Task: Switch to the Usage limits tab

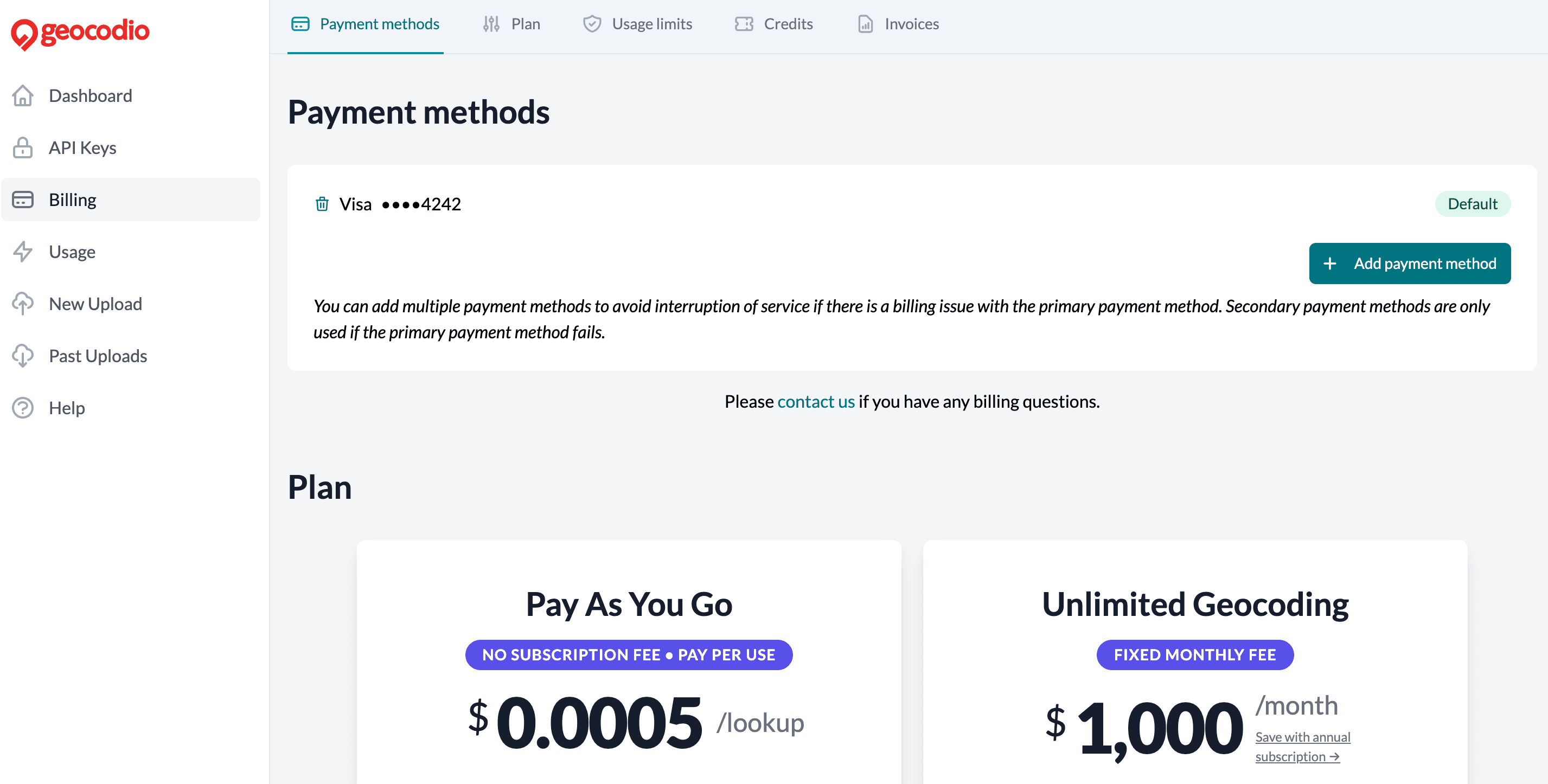Action: click(x=652, y=23)
